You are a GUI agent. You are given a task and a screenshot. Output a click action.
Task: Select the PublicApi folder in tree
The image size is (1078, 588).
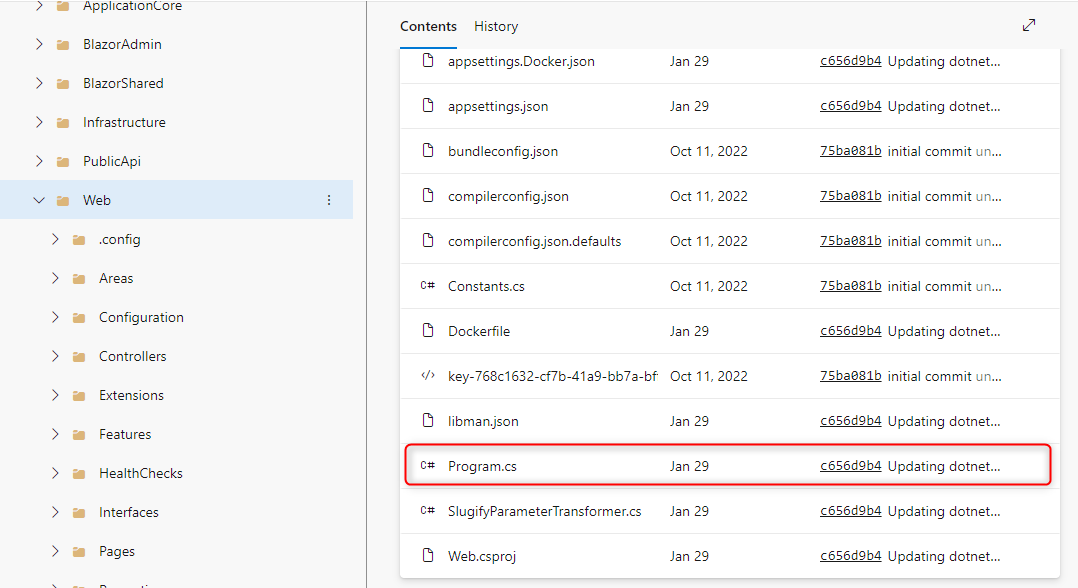click(x=112, y=161)
